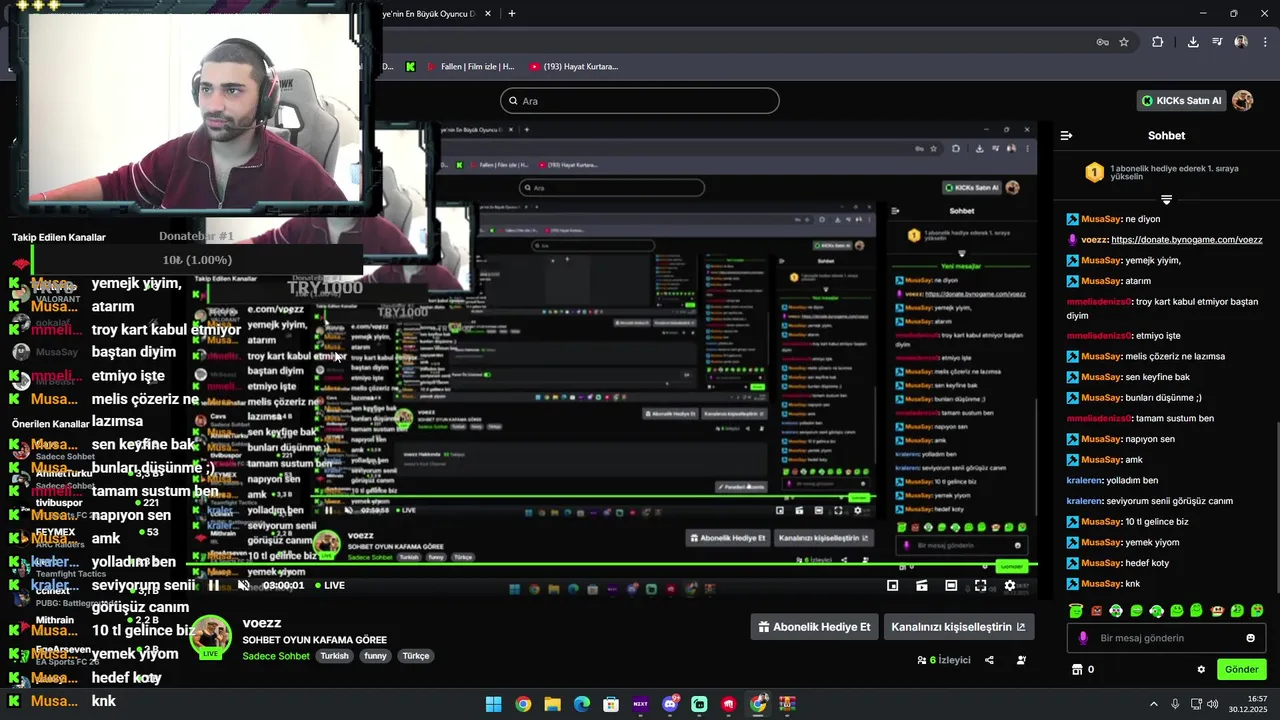This screenshot has width=1280, height=720.
Task: Unmute the stream volume icon
Action: coord(243,586)
